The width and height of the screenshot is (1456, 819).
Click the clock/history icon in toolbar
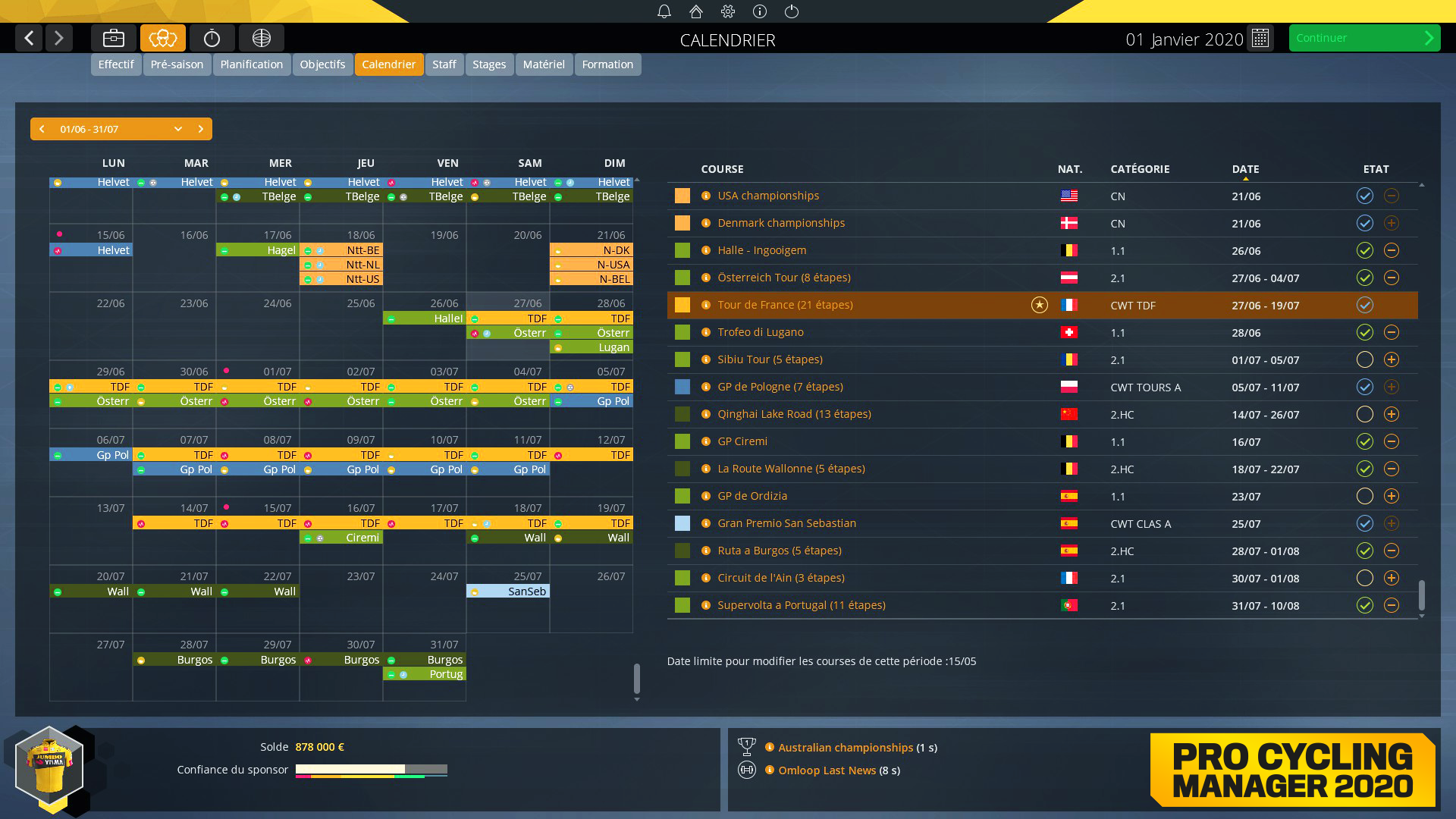(x=212, y=38)
